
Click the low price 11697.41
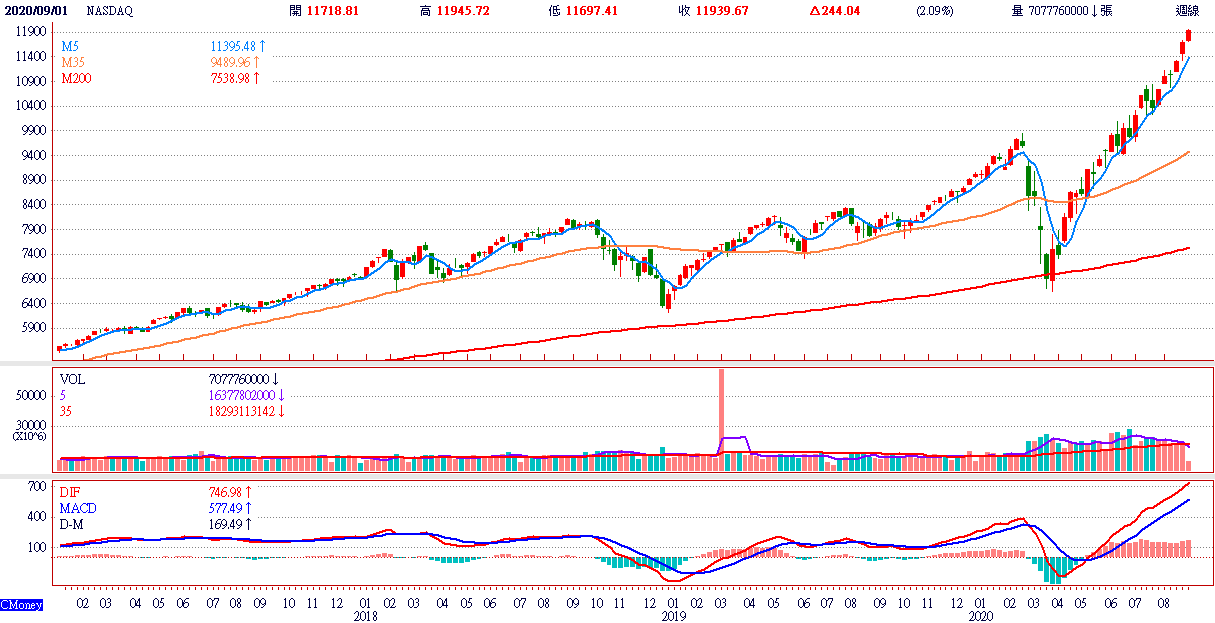592,11
